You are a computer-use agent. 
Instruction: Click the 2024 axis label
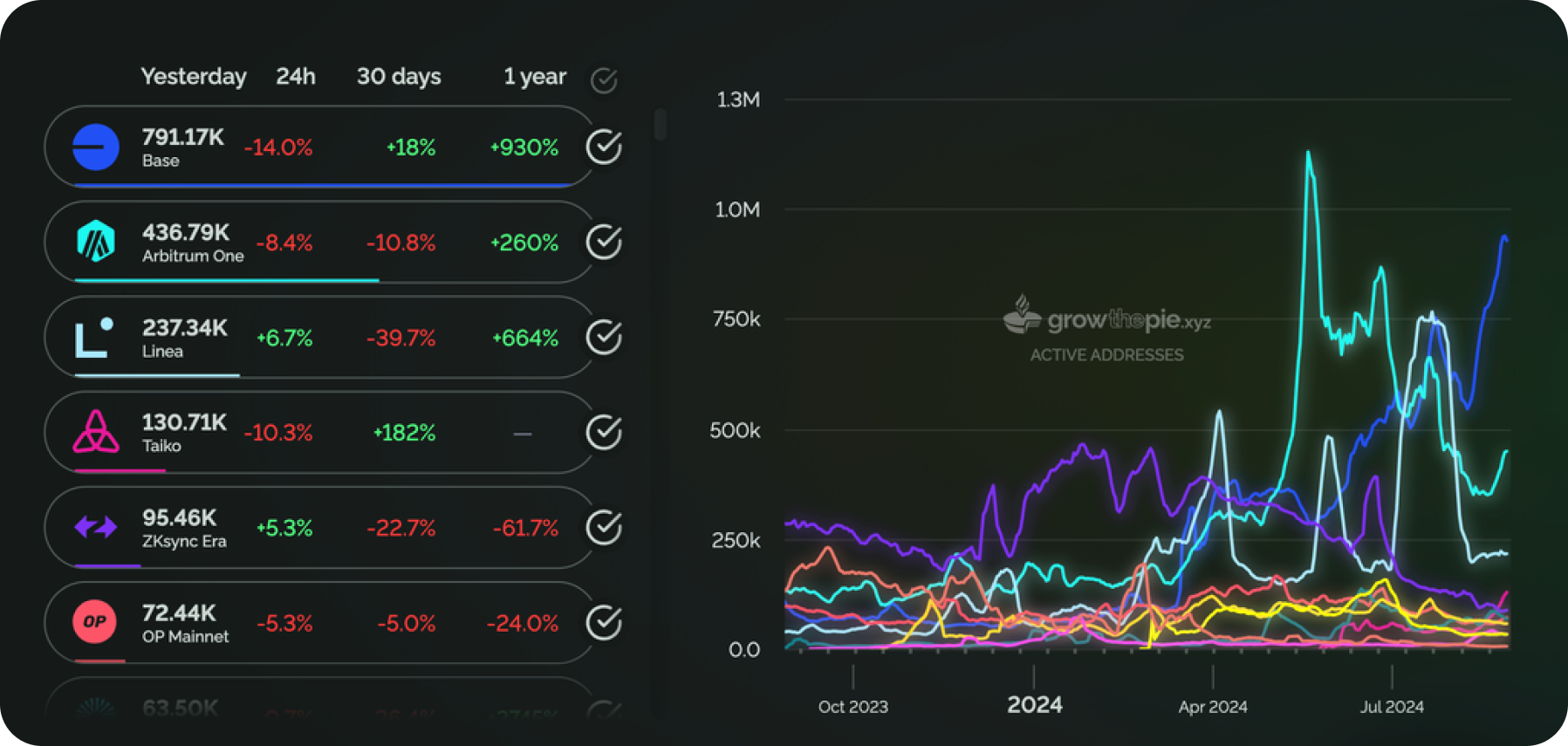tap(1035, 705)
